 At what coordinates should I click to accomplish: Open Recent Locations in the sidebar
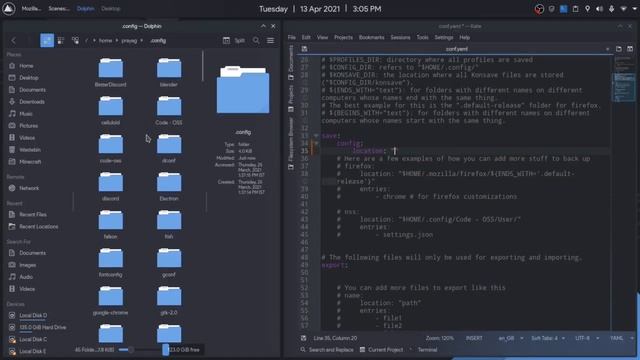point(38,227)
